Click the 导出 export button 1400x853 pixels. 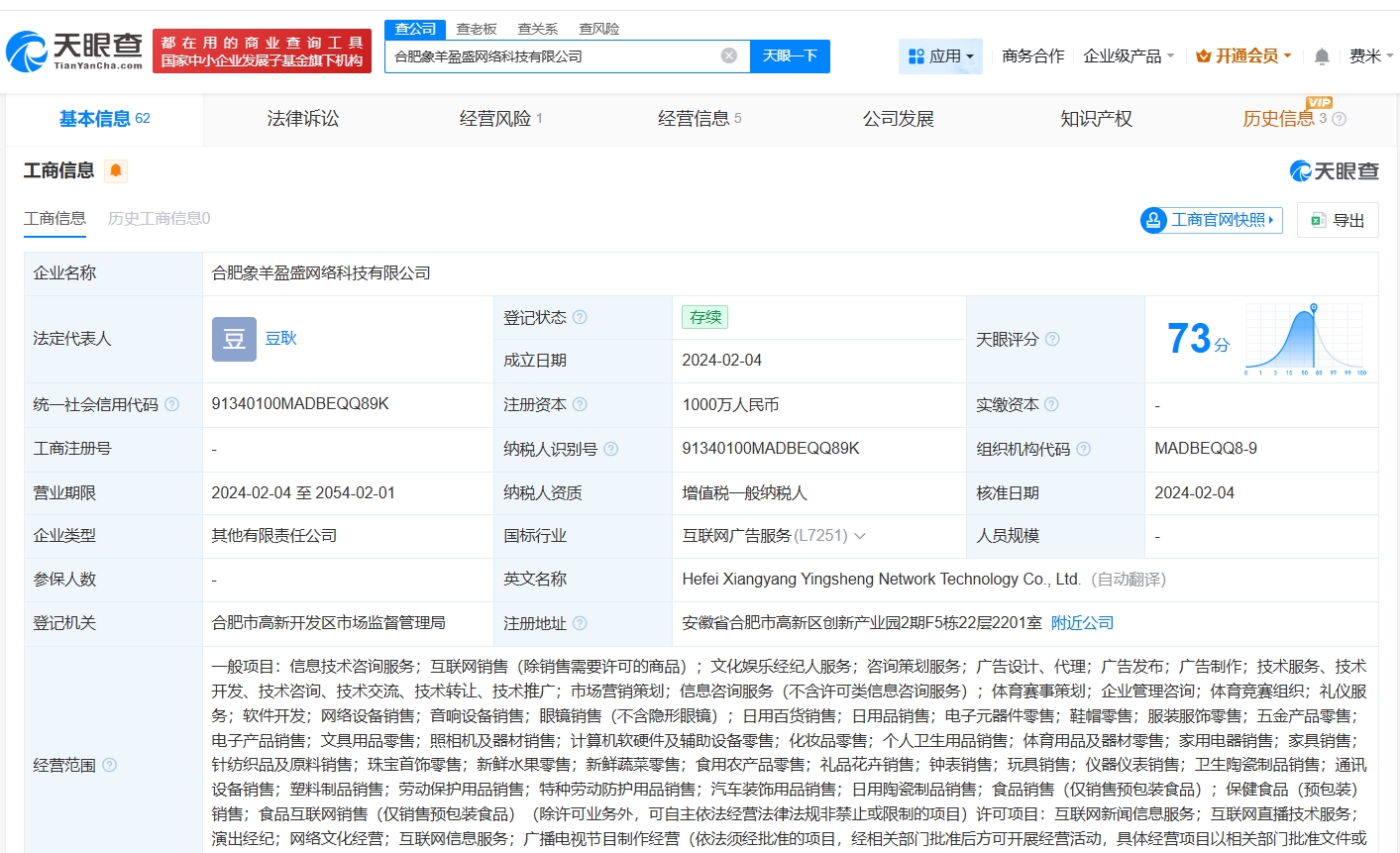1338,220
